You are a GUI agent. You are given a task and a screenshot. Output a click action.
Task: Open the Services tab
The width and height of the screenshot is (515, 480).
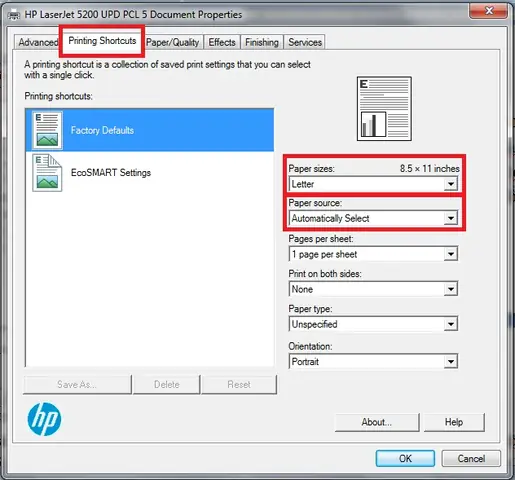click(305, 42)
